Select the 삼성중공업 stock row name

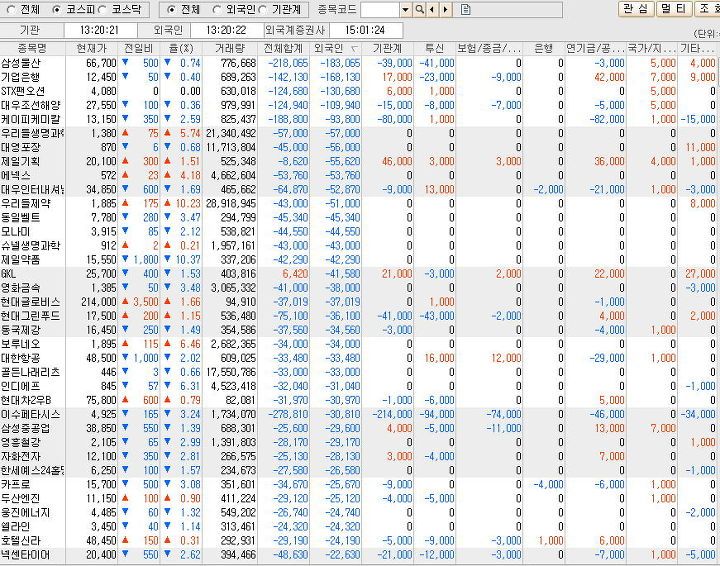pyautogui.click(x=26, y=428)
